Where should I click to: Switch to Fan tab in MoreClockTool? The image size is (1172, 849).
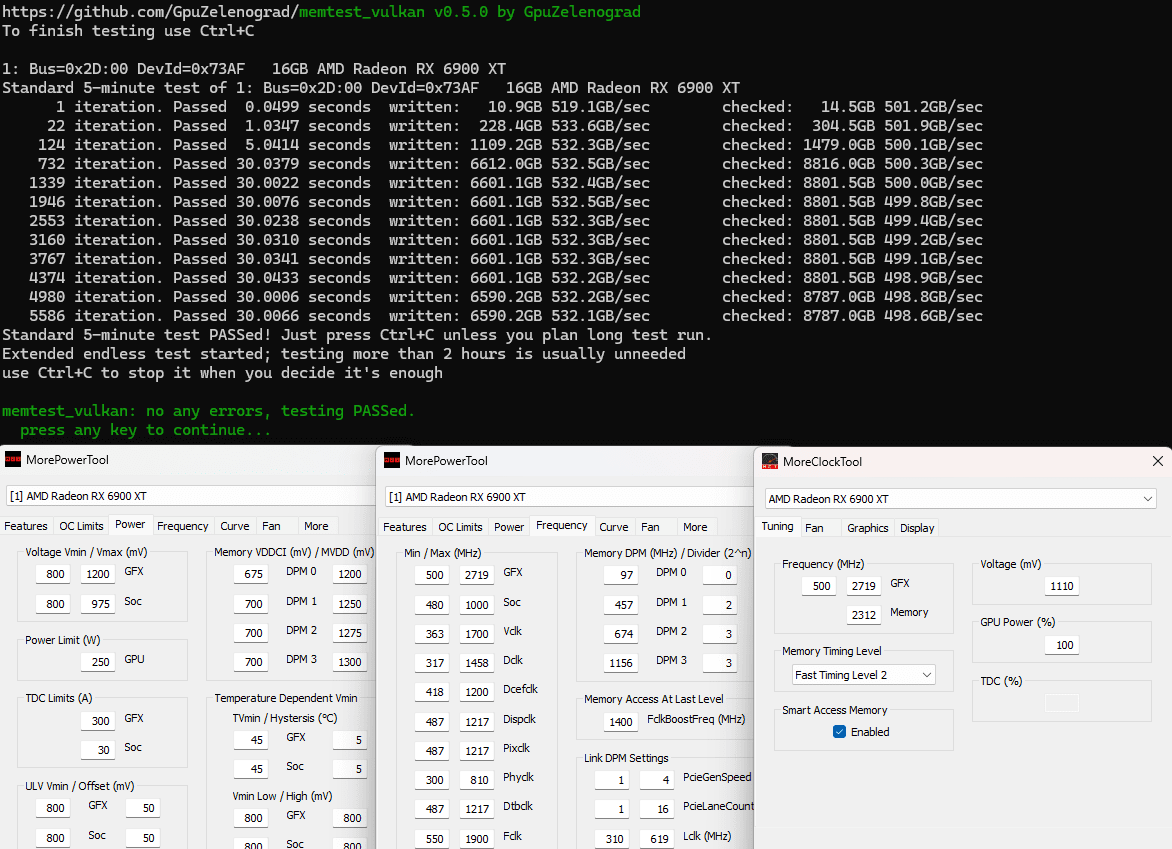click(815, 528)
